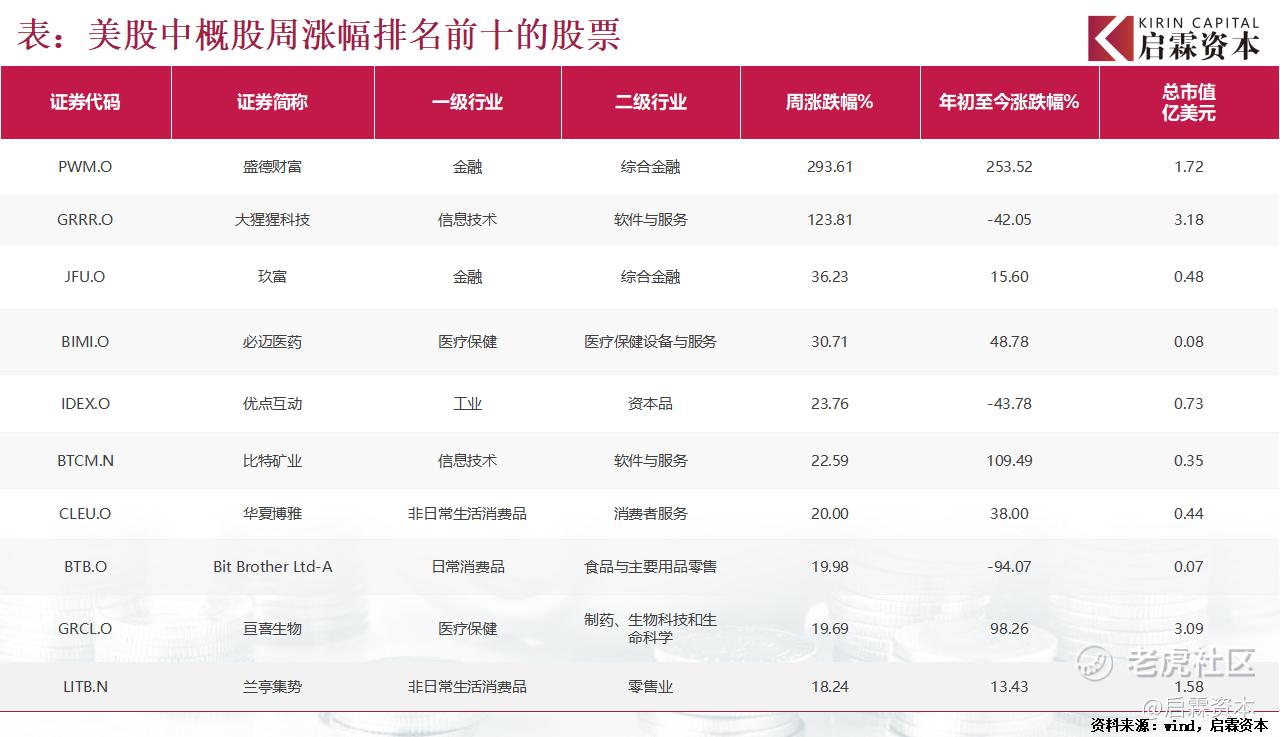Click the Kirin Capital logo
This screenshot has width=1280, height=737.
[x=1174, y=37]
